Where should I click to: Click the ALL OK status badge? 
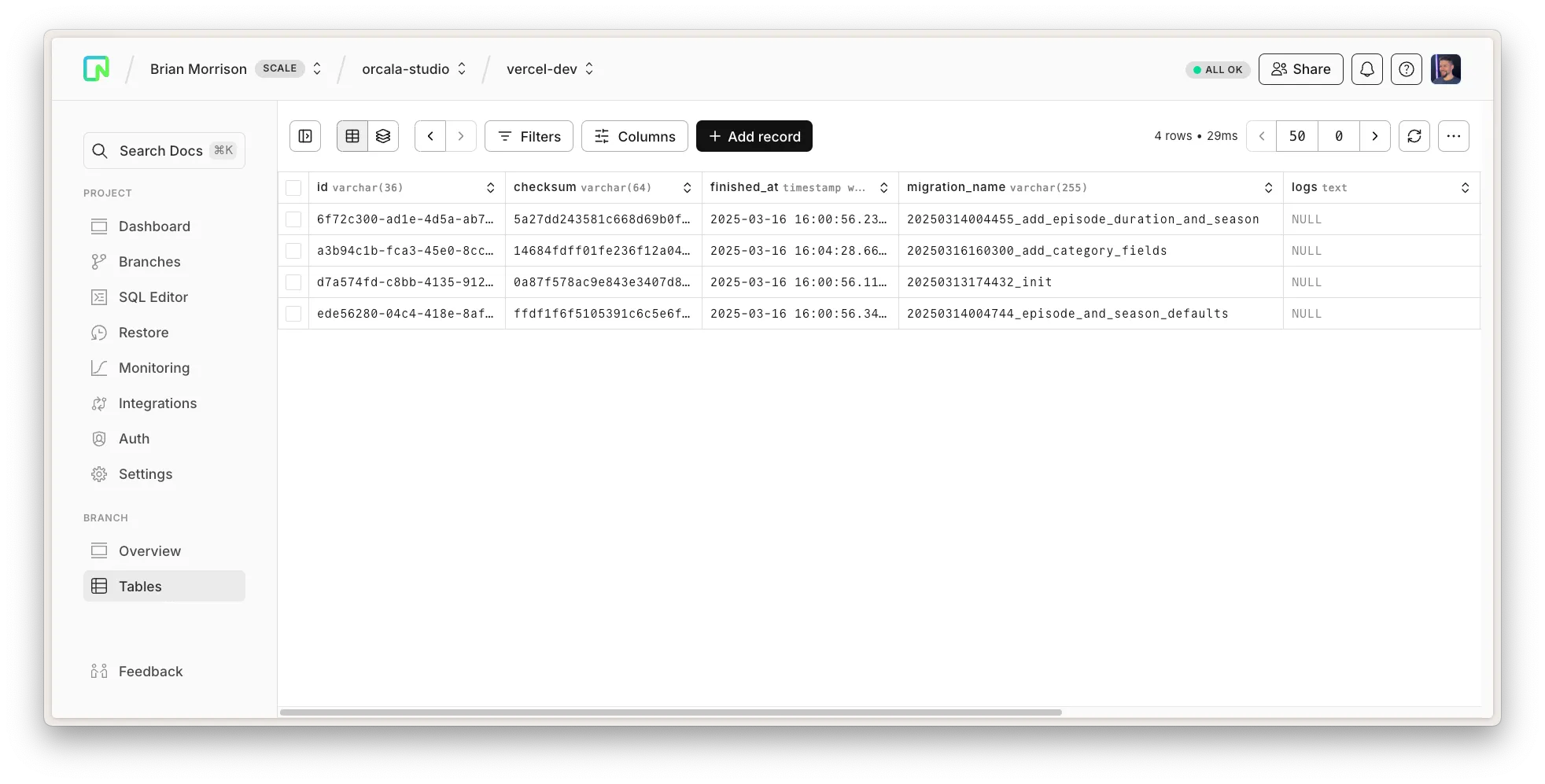click(x=1218, y=70)
